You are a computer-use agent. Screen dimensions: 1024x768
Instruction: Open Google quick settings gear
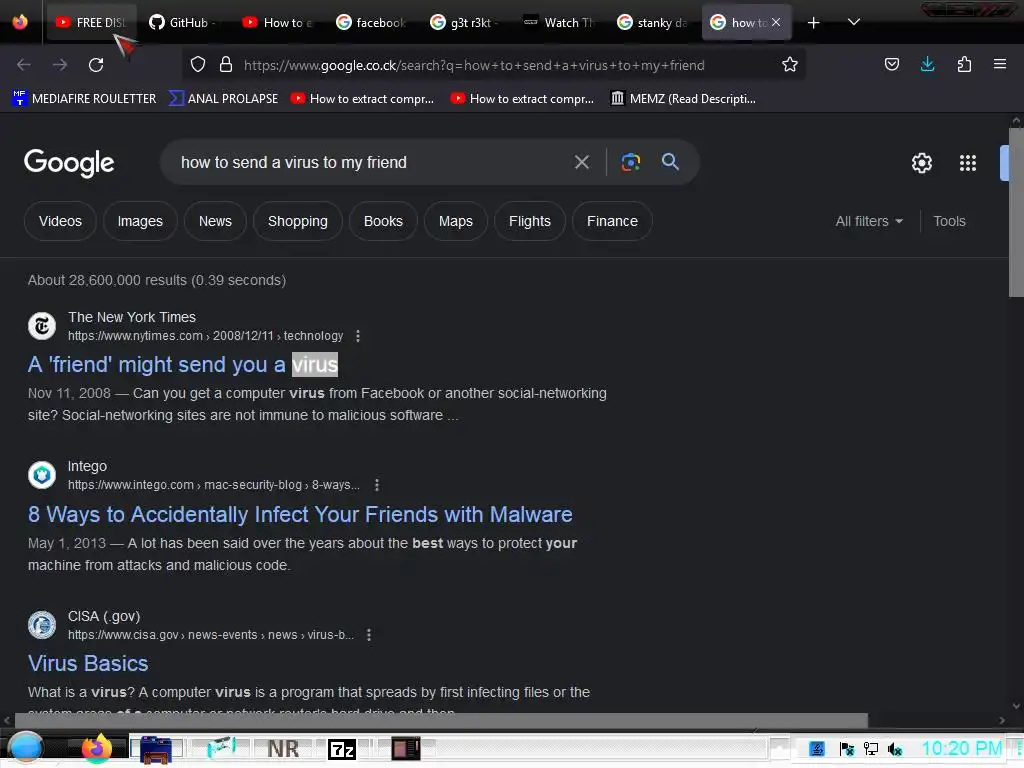tap(921, 163)
